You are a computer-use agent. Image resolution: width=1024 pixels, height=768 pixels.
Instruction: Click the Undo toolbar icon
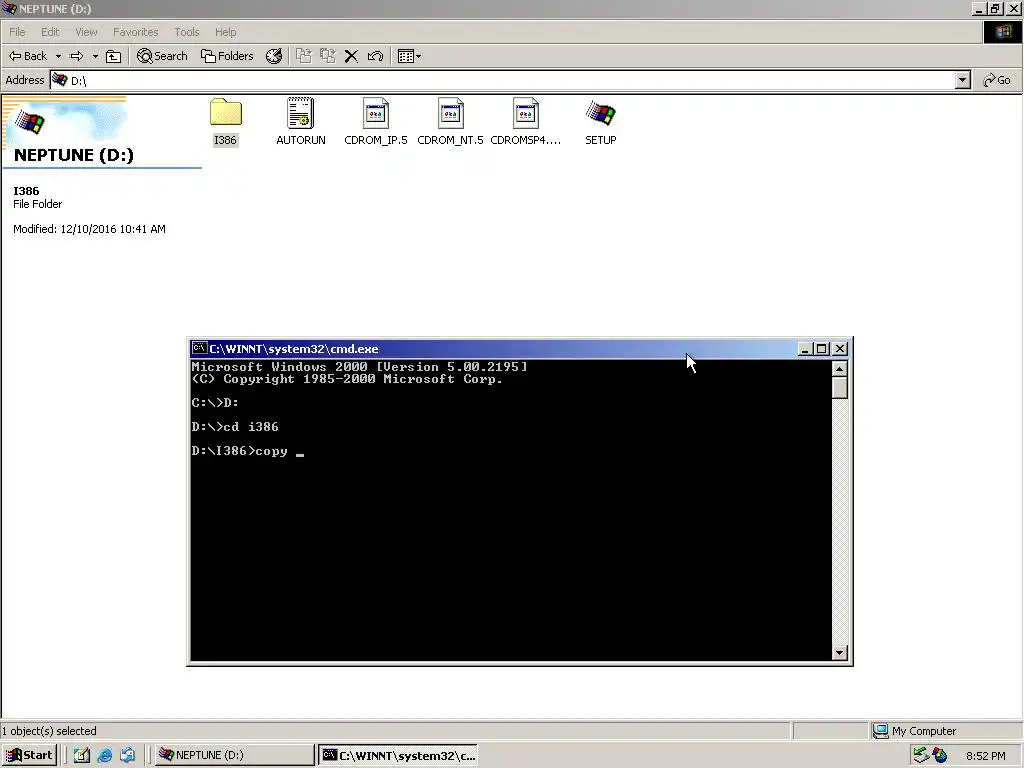click(x=375, y=56)
